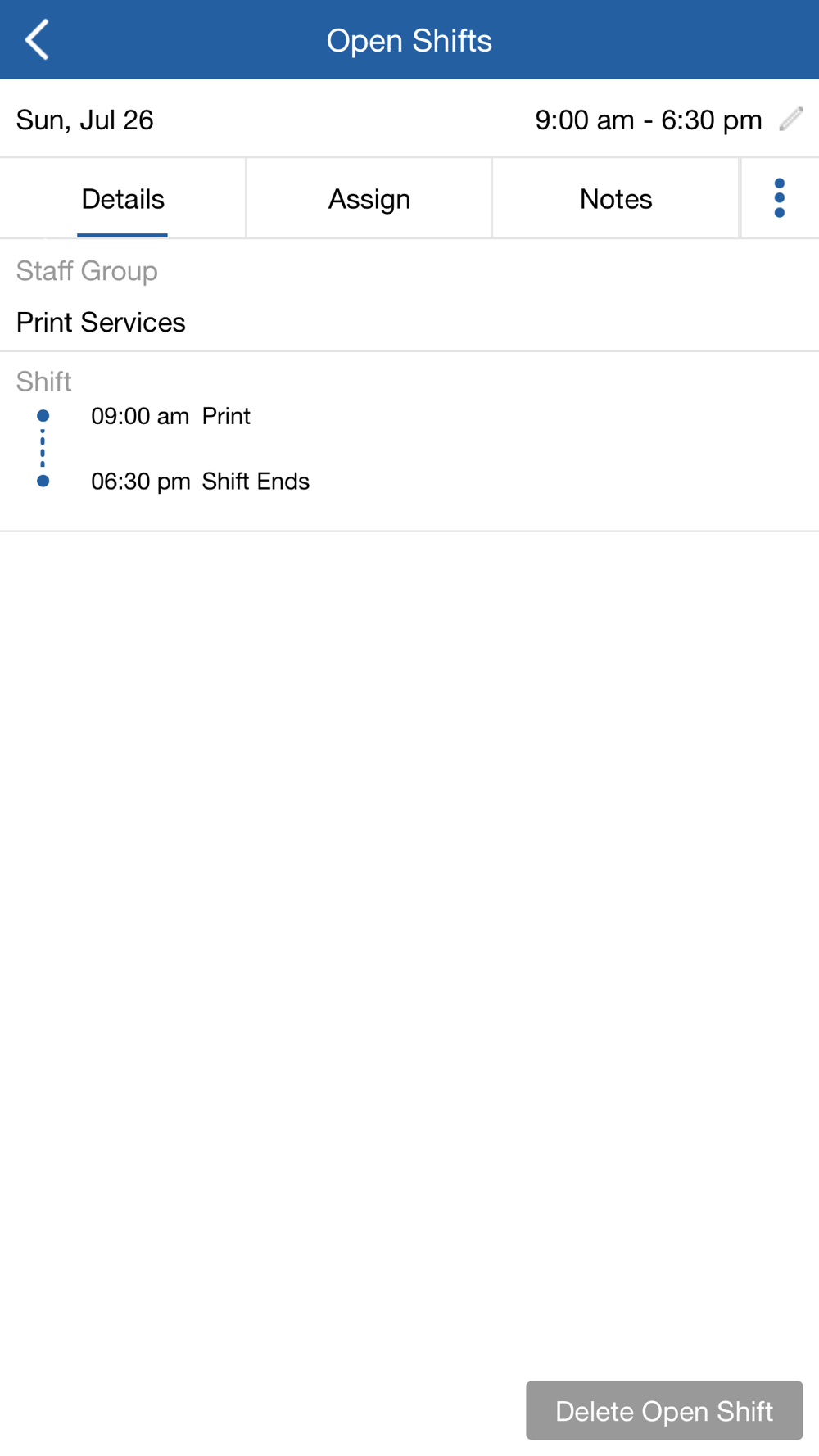Tap the 9:00 am - 6:30 pm time range
This screenshot has height=1456, width=819.
click(649, 120)
